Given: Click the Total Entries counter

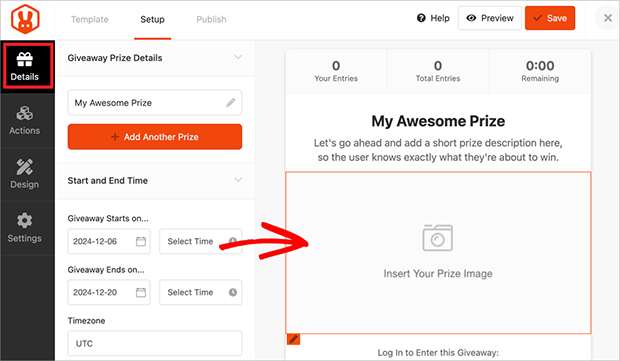Looking at the screenshot, I should point(438,71).
